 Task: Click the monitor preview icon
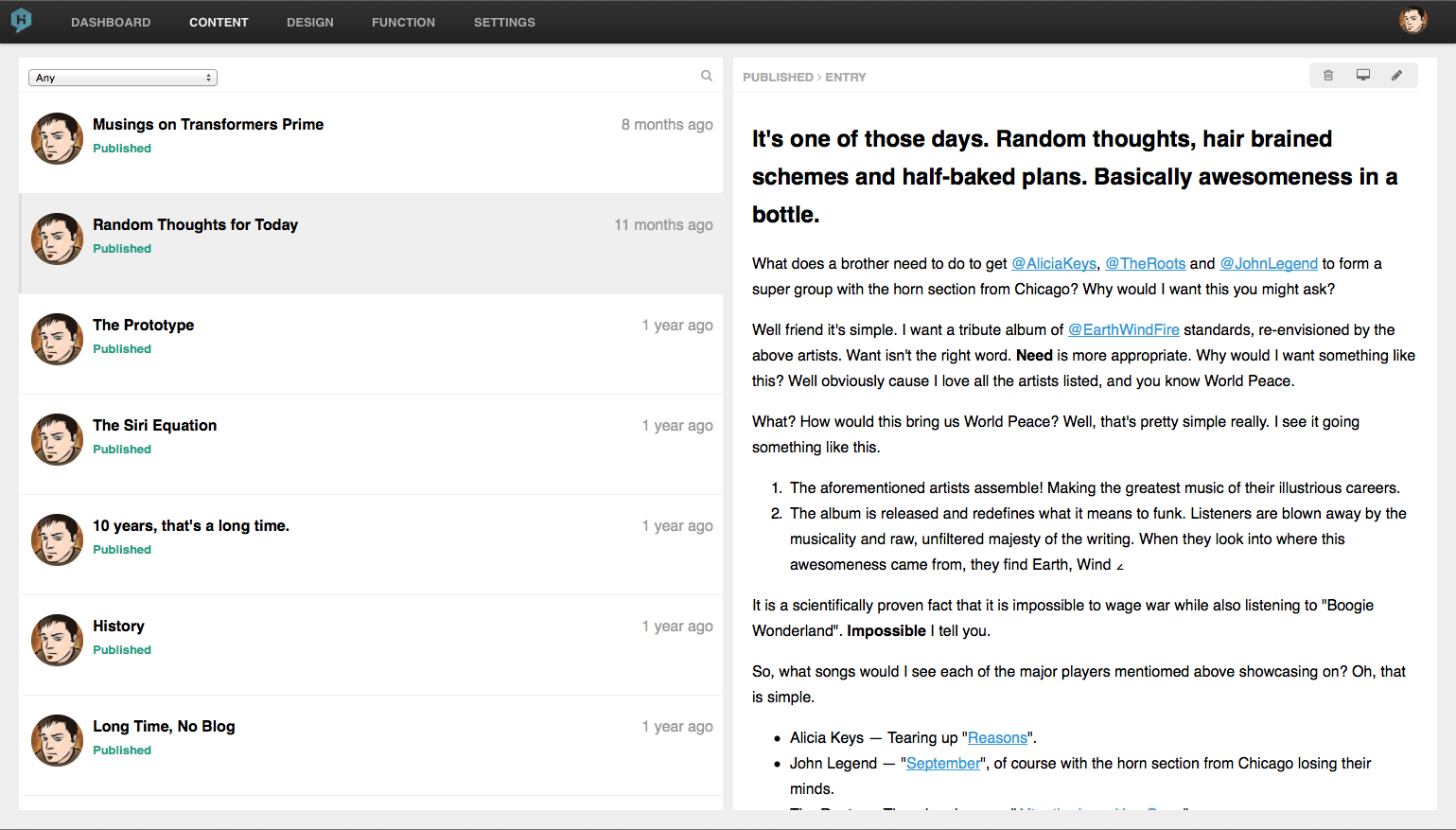pos(1363,76)
